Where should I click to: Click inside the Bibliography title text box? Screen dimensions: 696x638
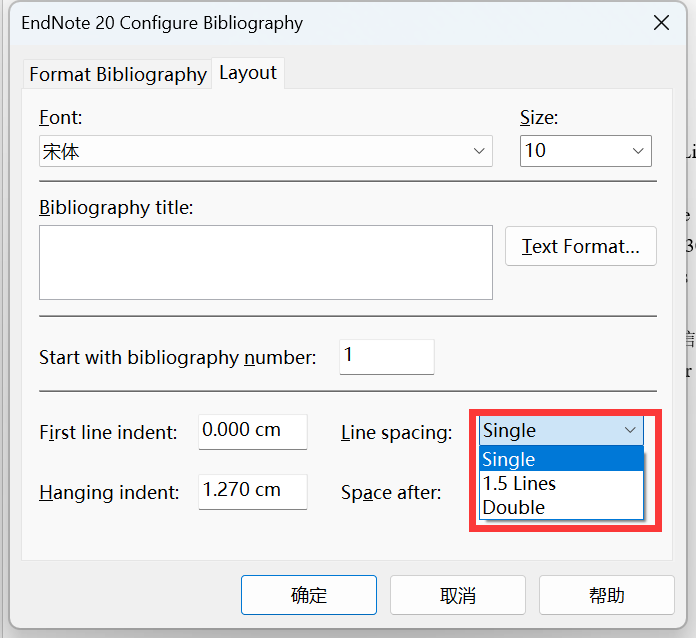click(266, 262)
